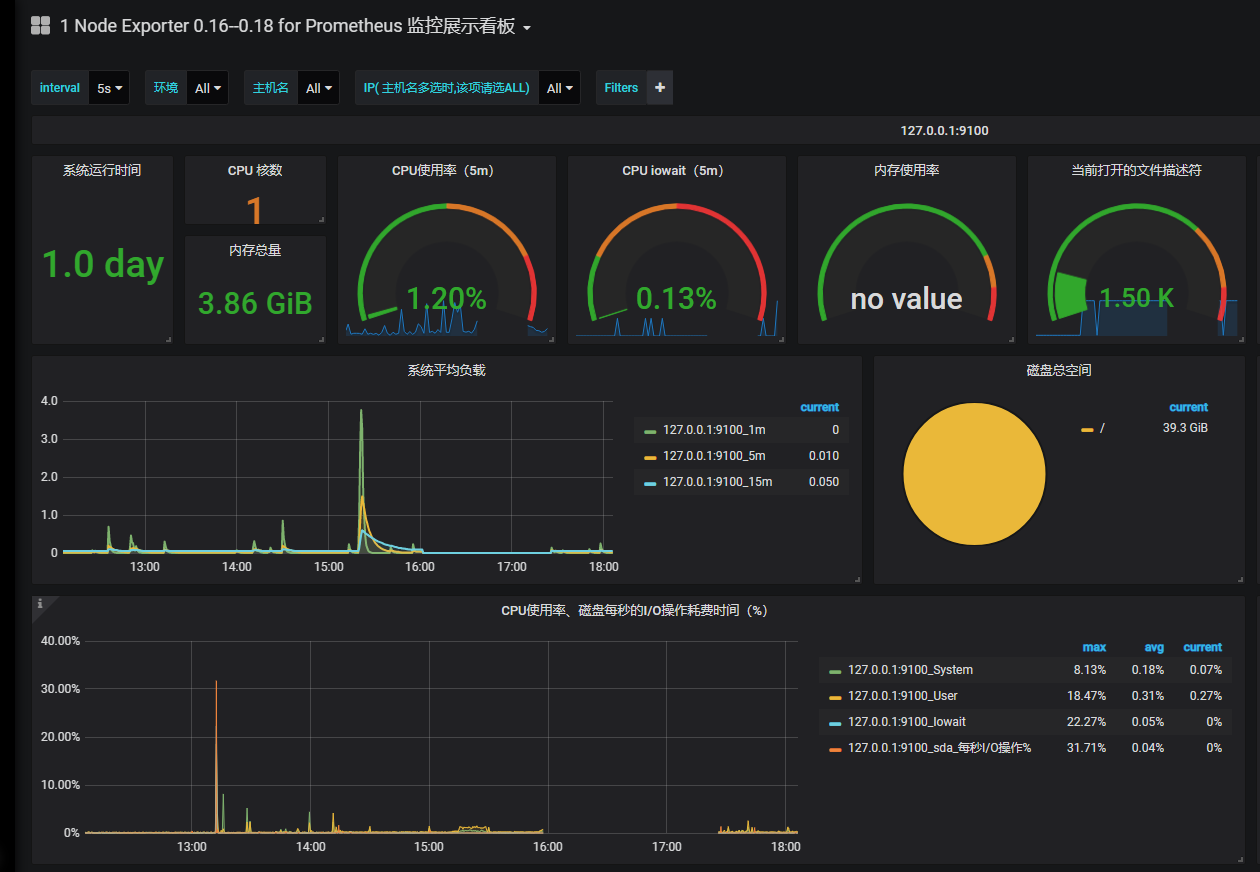Add a new filter with the plus icon

[660, 88]
